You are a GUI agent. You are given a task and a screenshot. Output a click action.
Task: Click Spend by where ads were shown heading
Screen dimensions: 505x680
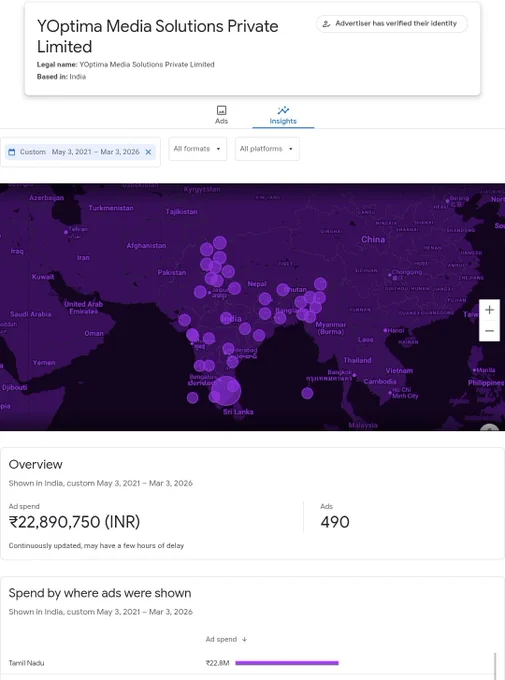(x=100, y=593)
